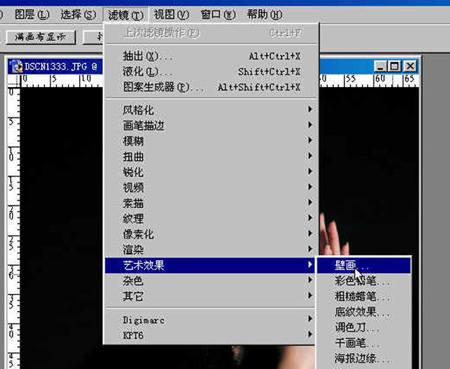This screenshot has height=369, width=450.
Task: Open the 窗口 (Window) menu
Action: click(218, 14)
